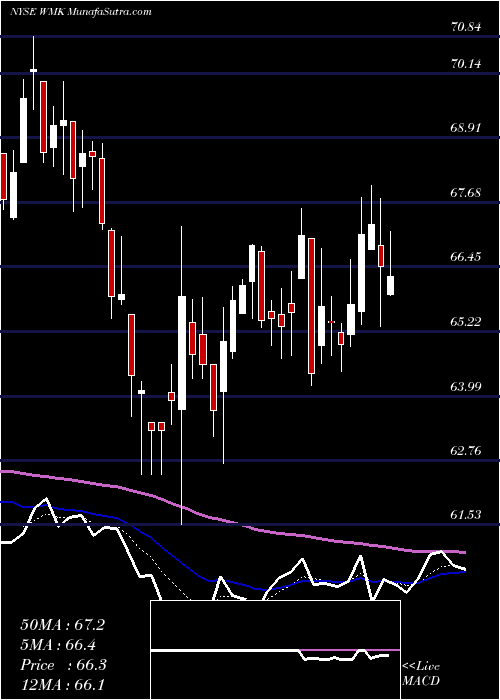Click the Live MACD label
This screenshot has height=700, width=500.
point(421,674)
